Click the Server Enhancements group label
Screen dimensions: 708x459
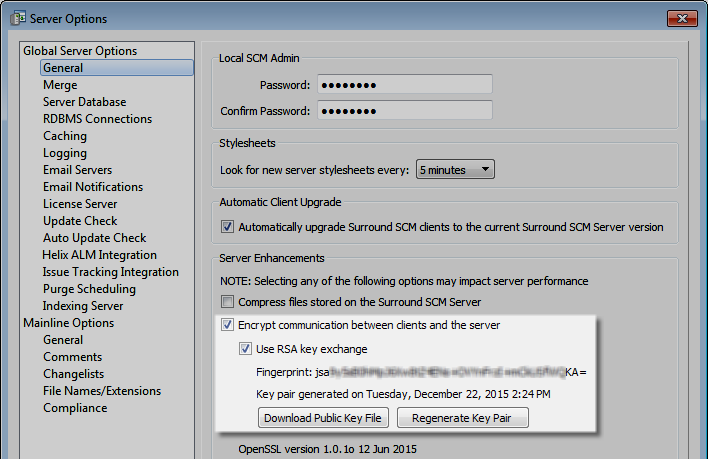[272, 258]
